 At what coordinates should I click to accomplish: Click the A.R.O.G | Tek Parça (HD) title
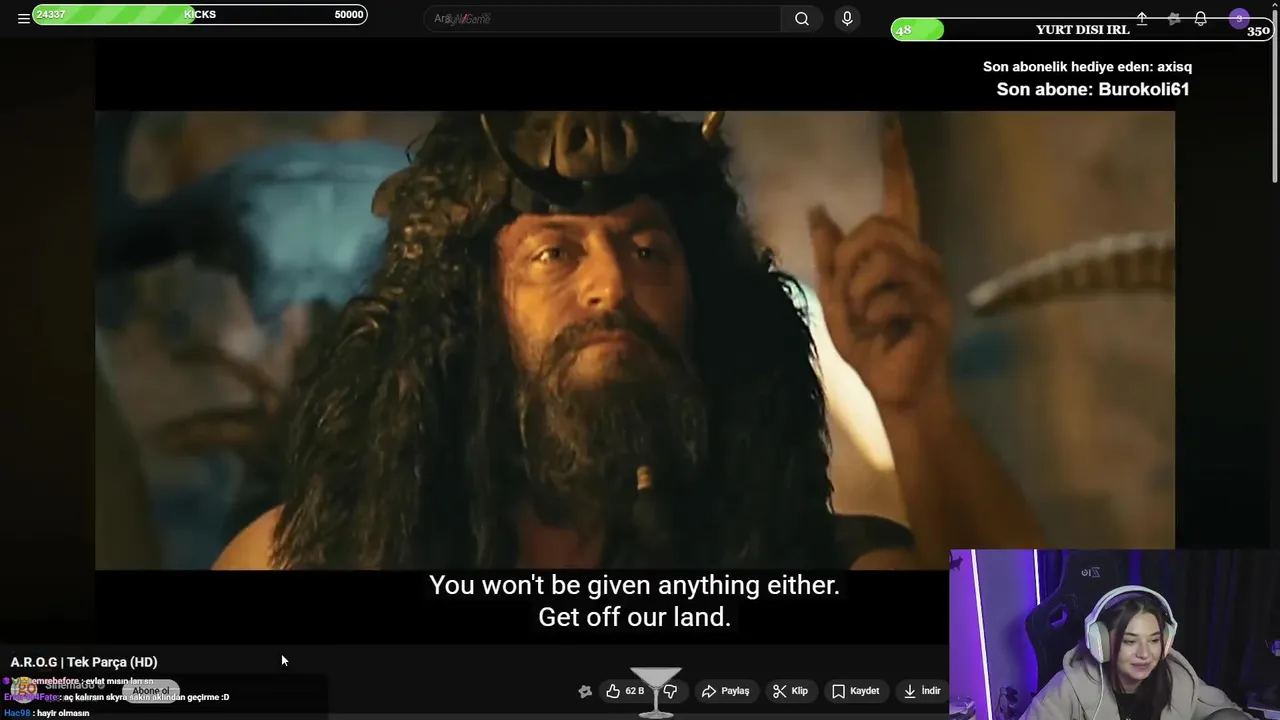84,662
